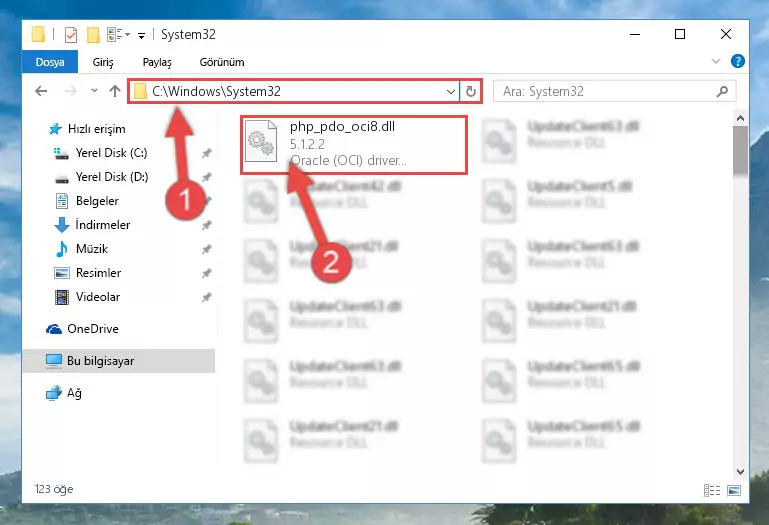
Task: Select the php_pdo_oci8.dll file
Action: [354, 145]
